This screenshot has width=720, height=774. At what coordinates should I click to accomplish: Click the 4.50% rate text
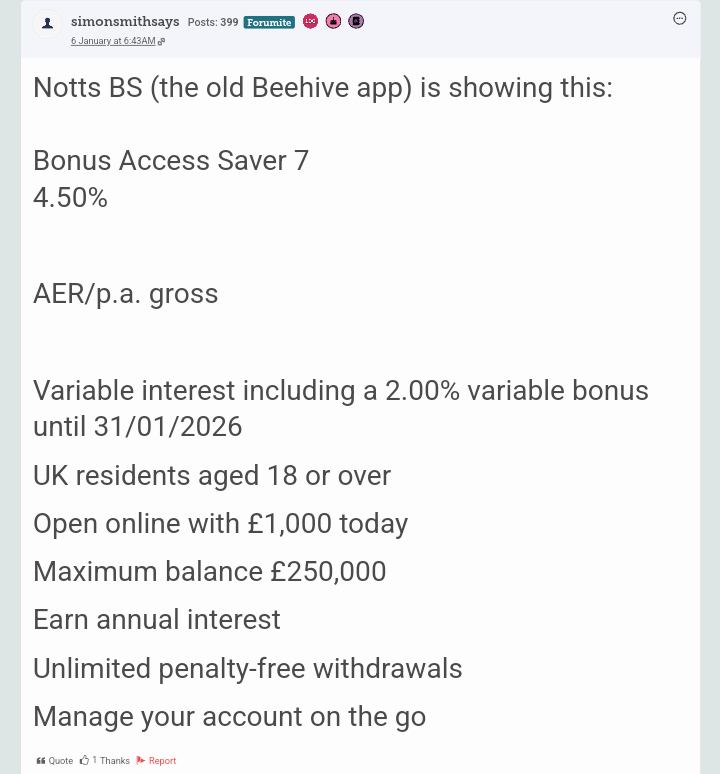pyautogui.click(x=70, y=198)
